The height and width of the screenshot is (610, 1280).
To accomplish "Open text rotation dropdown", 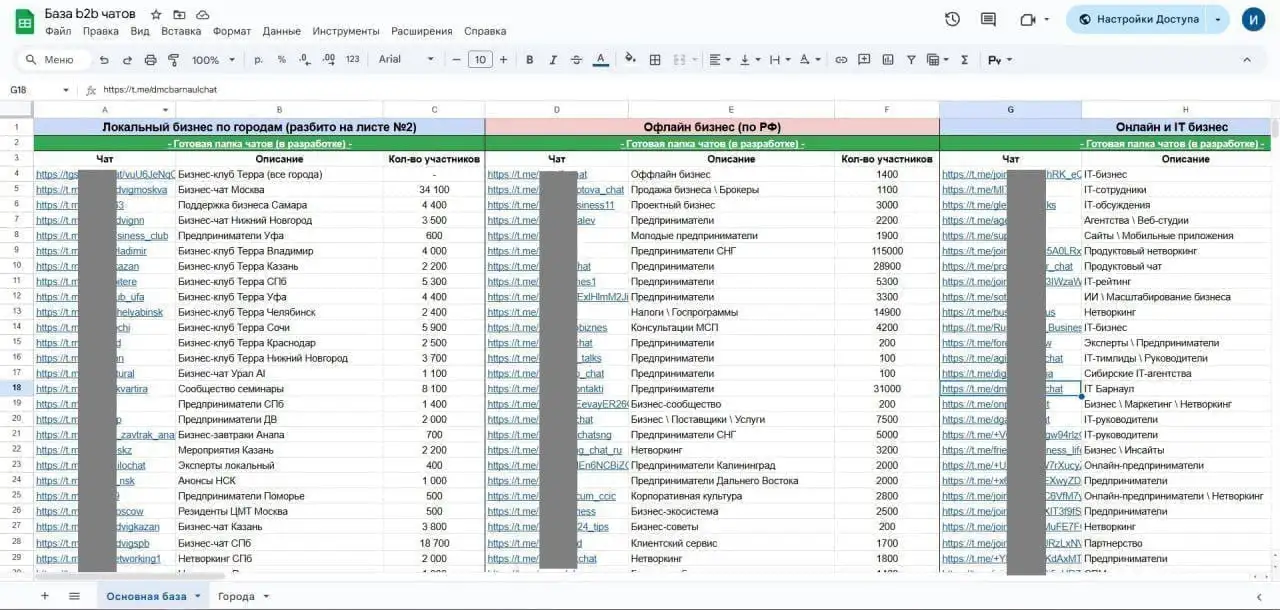I will click(809, 60).
